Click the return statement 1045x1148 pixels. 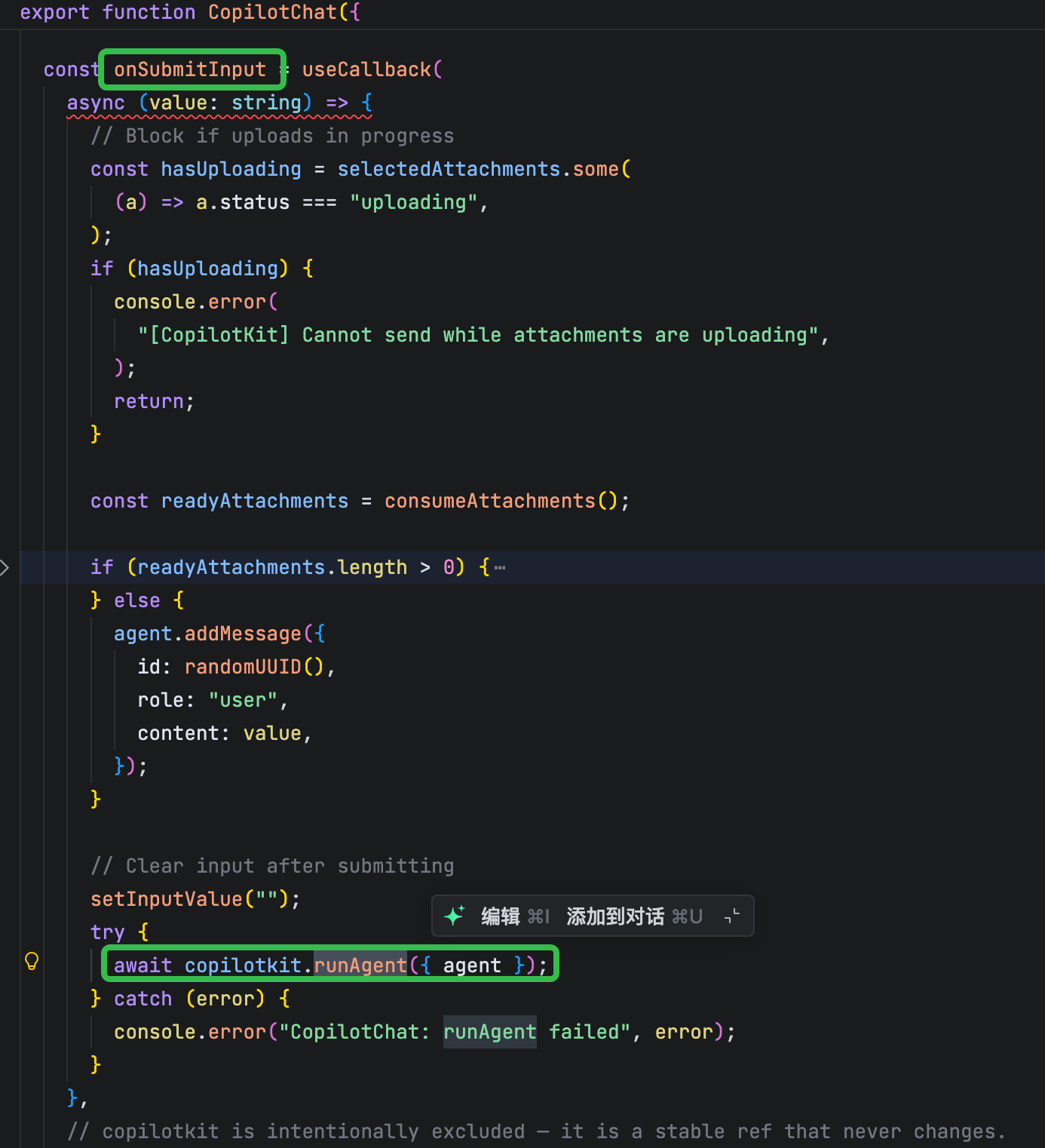pyautogui.click(x=154, y=401)
